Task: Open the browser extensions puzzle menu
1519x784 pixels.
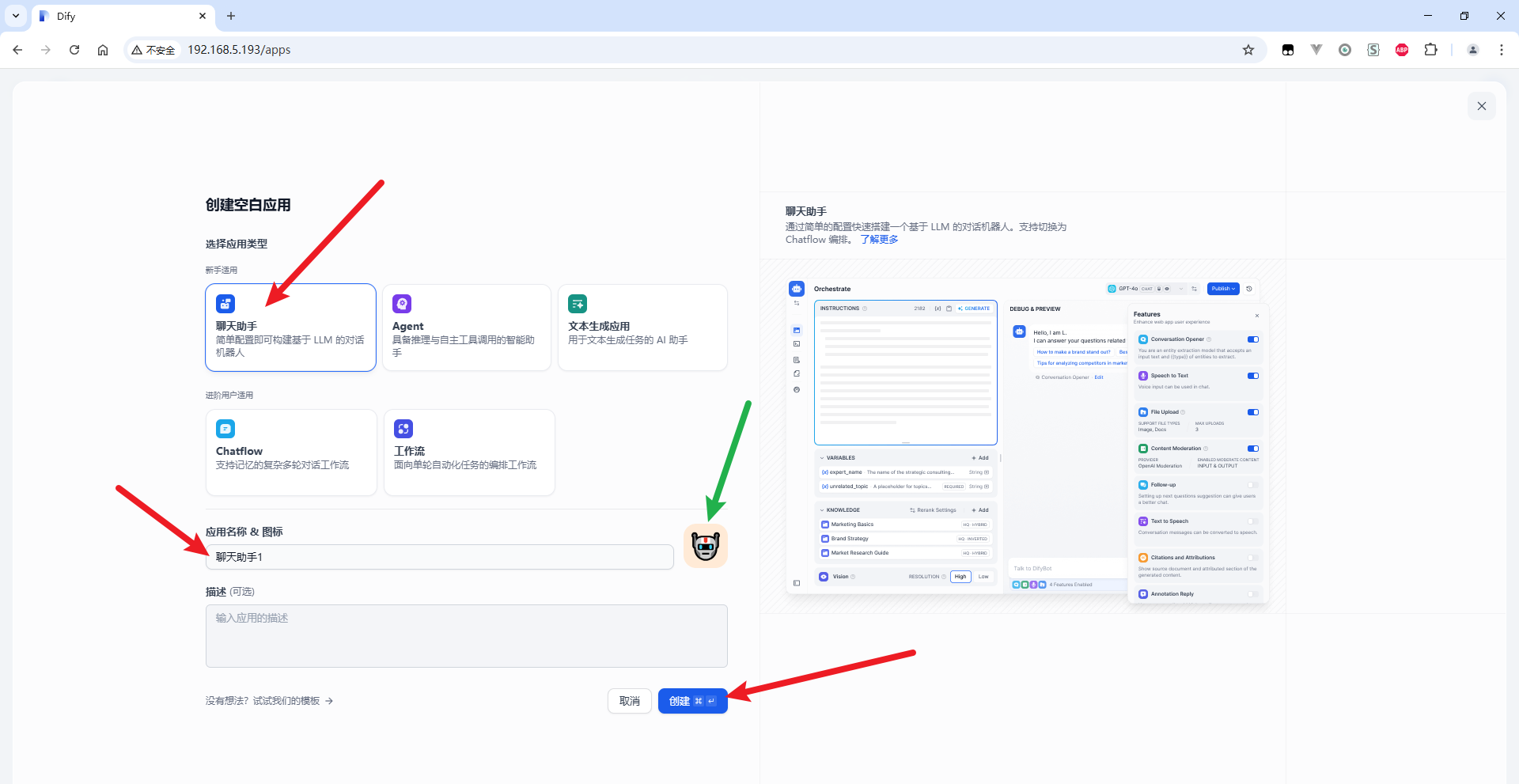Action: click(x=1430, y=50)
